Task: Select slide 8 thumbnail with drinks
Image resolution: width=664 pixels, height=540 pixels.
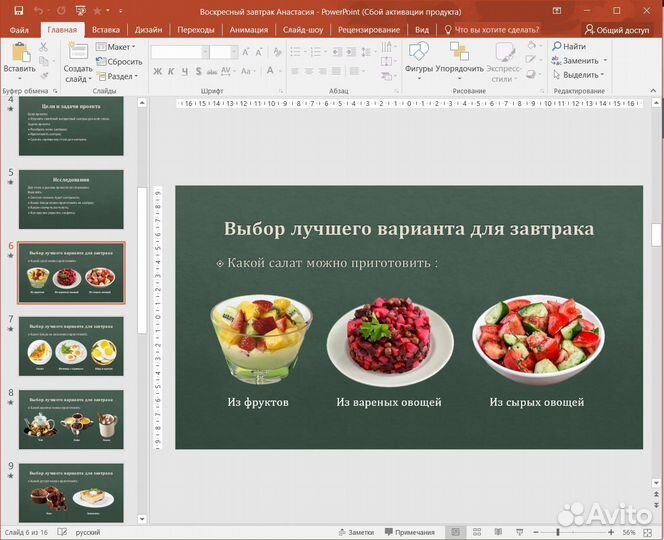Action: (71, 419)
